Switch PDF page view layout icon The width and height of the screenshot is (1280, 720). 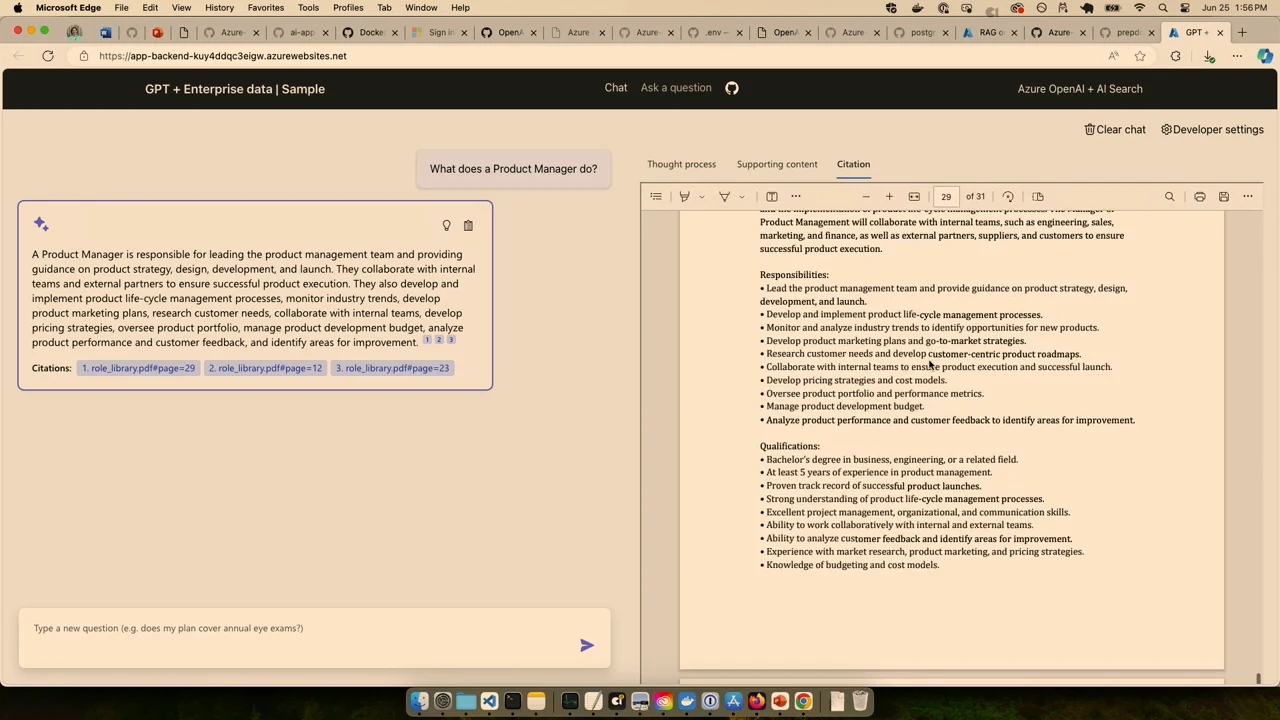point(1038,197)
